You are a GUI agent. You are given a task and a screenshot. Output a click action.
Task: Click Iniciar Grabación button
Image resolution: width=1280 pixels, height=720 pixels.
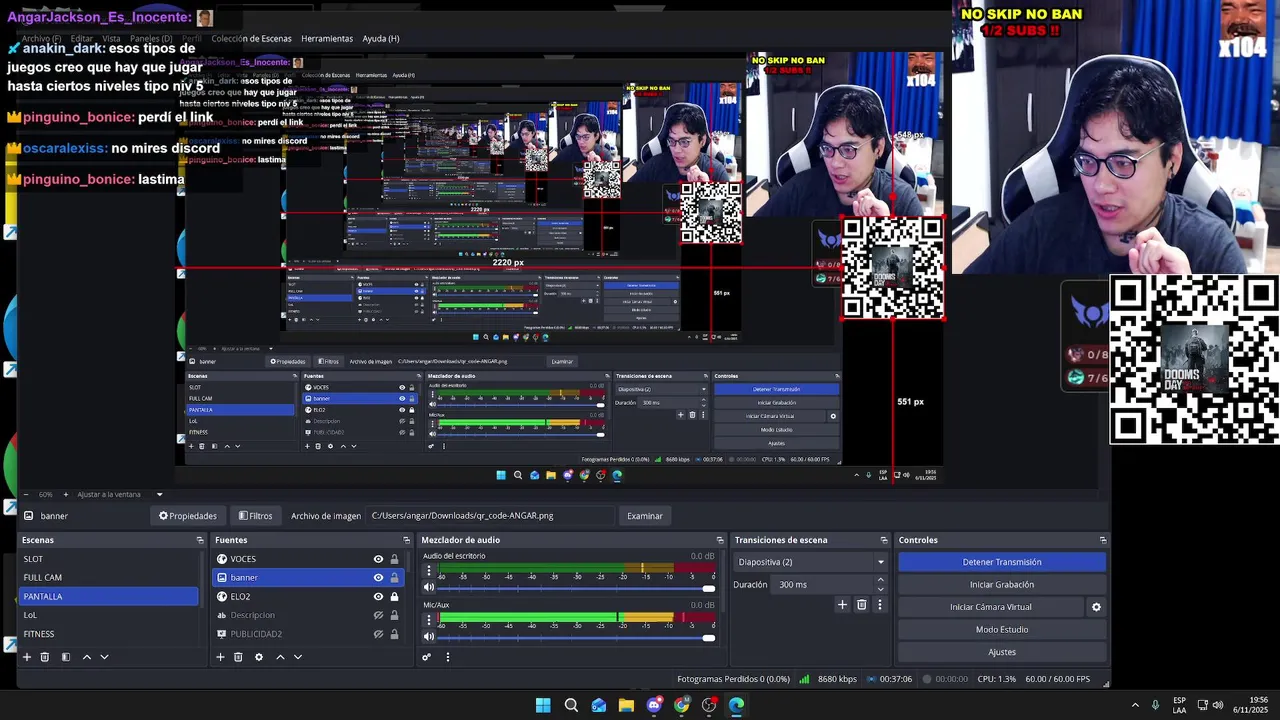click(1002, 585)
